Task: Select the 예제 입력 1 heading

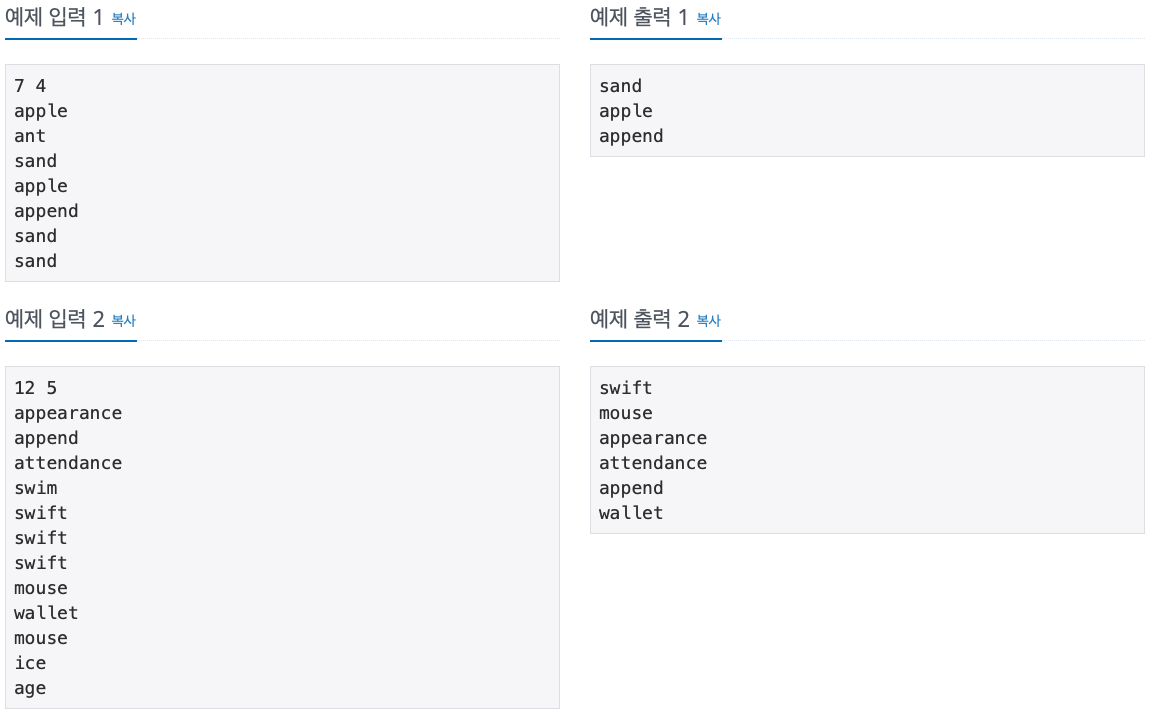Action: click(55, 17)
